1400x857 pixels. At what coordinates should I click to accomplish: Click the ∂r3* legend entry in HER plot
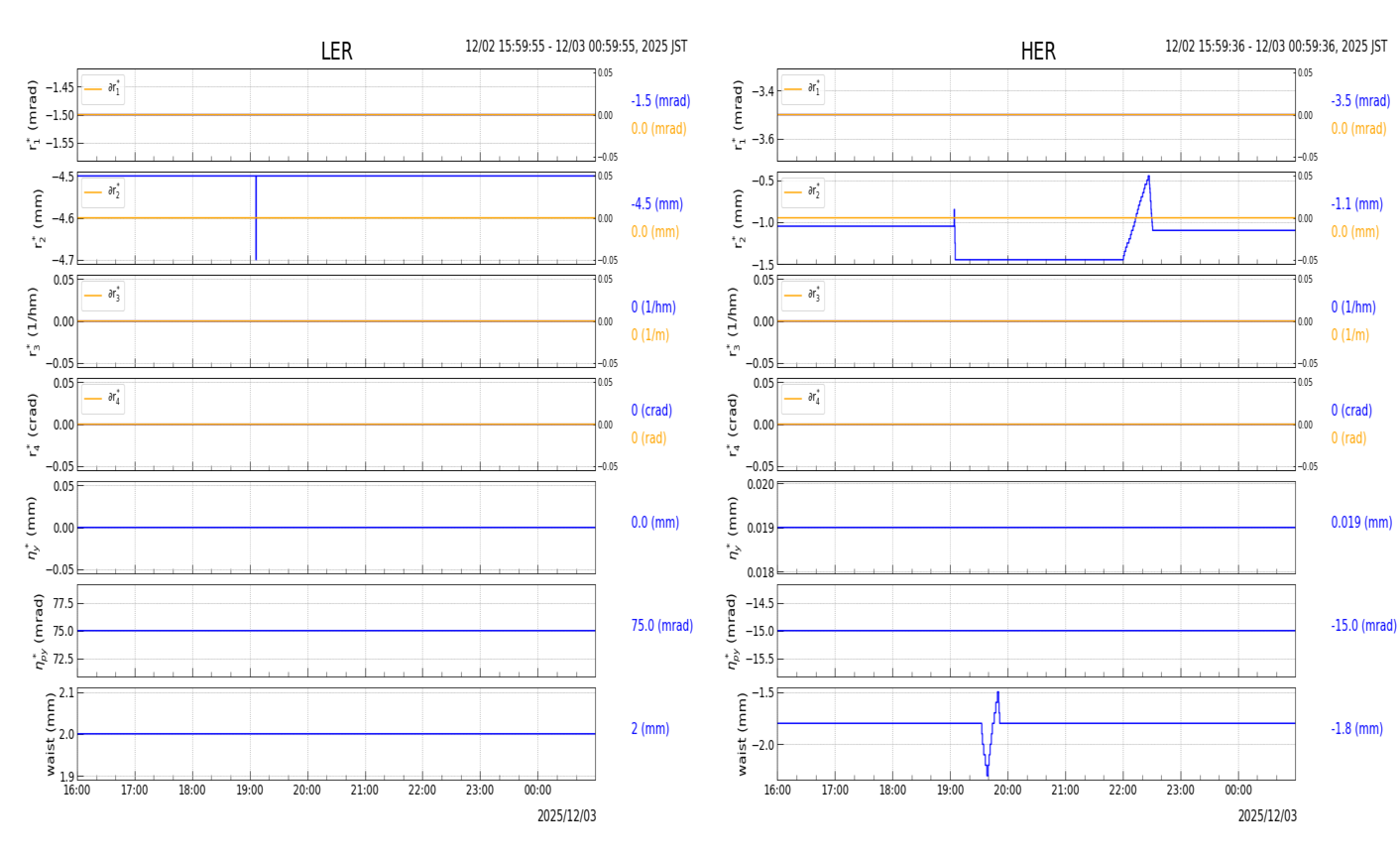[803, 296]
